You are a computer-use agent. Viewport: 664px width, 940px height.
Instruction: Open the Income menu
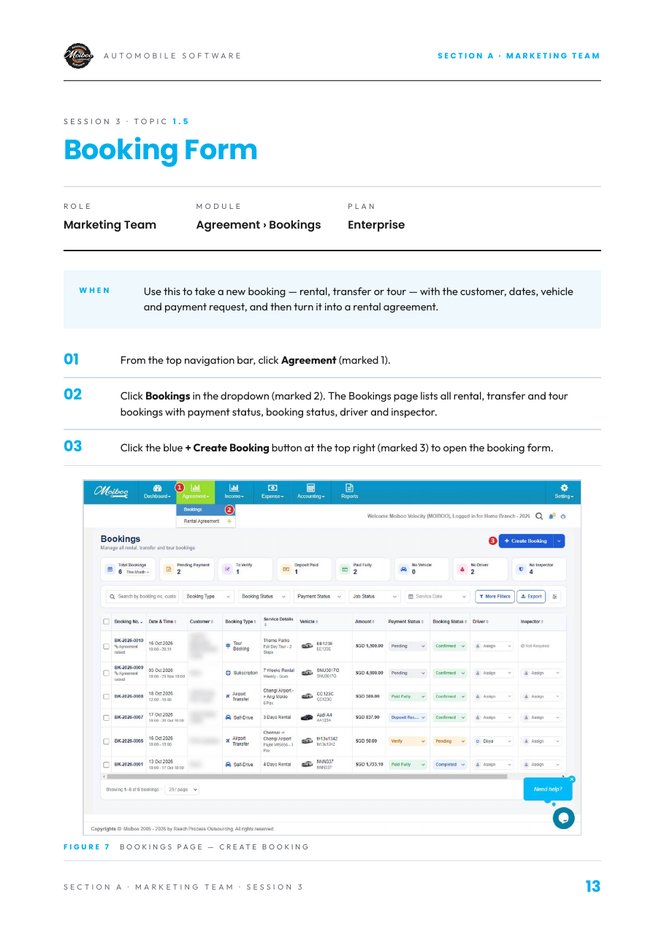coord(234,492)
